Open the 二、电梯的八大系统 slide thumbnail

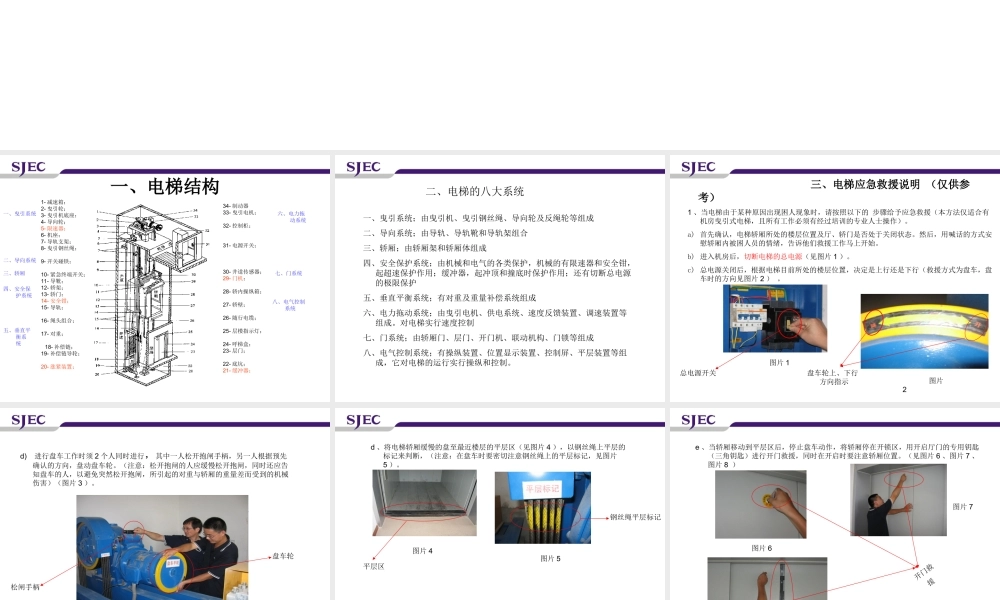[x=499, y=279]
